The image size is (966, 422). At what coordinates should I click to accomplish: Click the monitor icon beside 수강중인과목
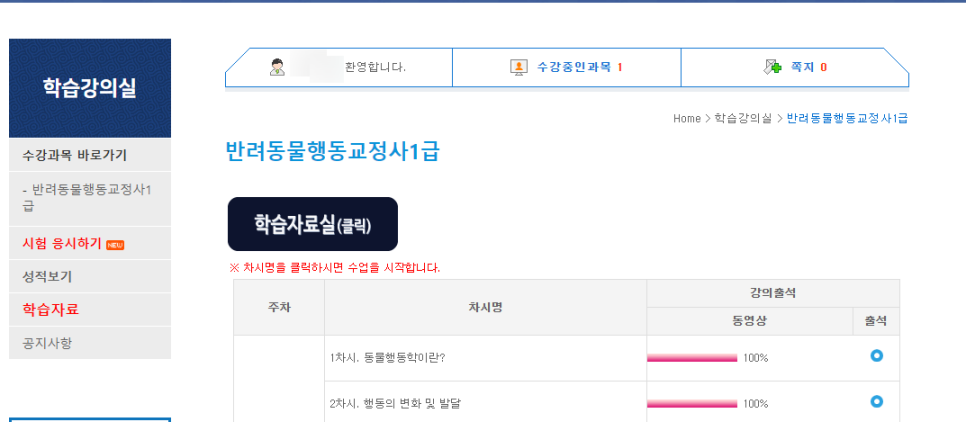pos(519,67)
